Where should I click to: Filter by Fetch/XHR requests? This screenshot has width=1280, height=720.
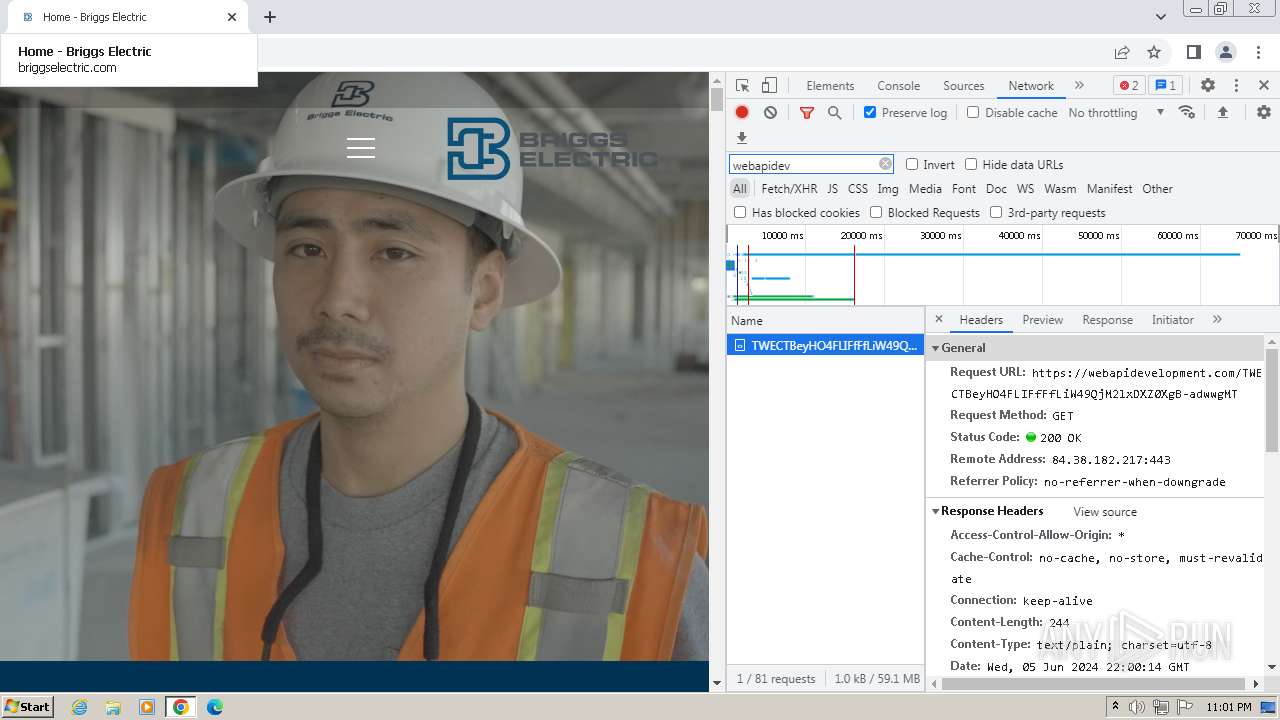click(789, 189)
